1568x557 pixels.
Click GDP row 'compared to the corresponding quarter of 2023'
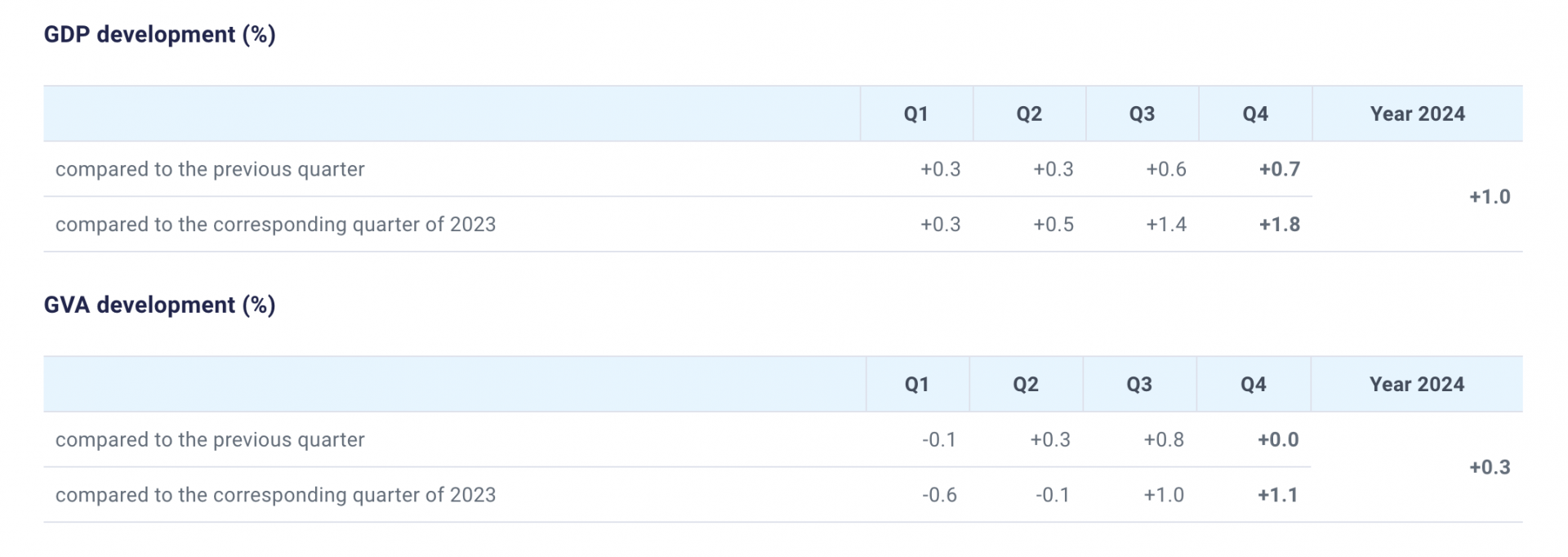tap(275, 225)
